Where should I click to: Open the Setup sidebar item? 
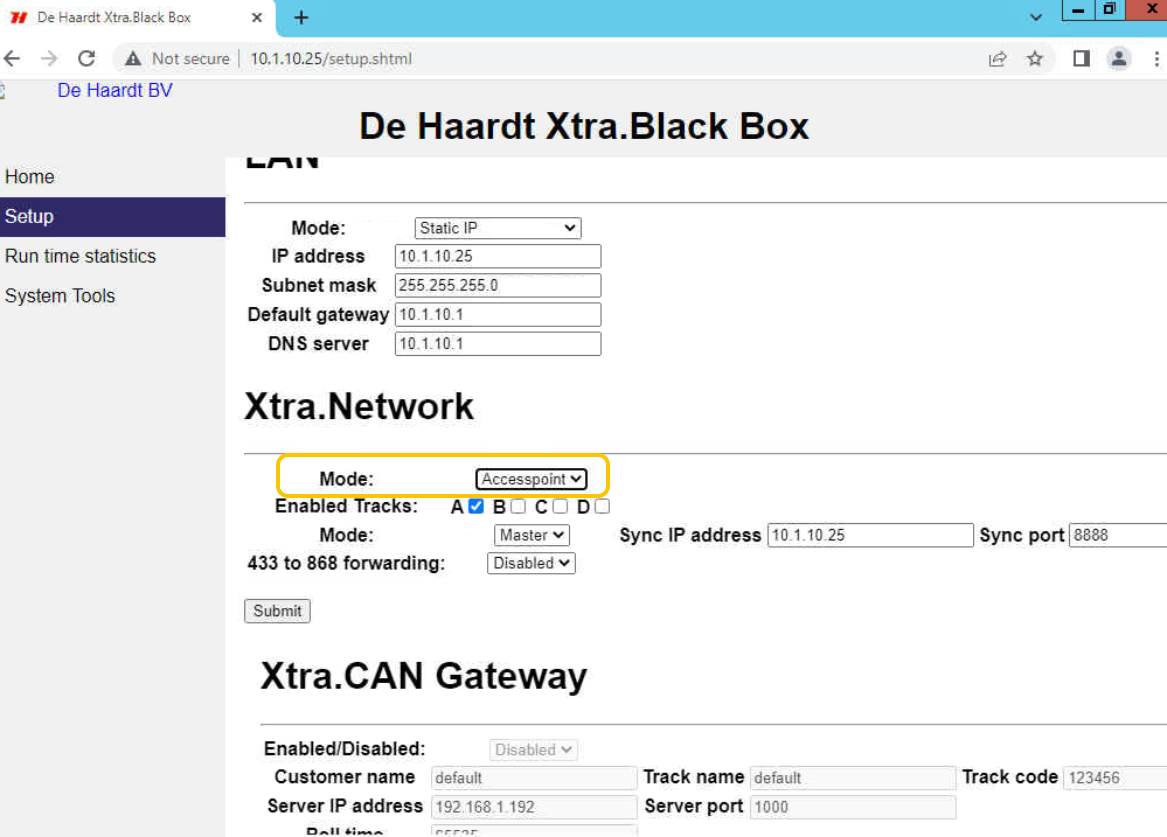112,217
